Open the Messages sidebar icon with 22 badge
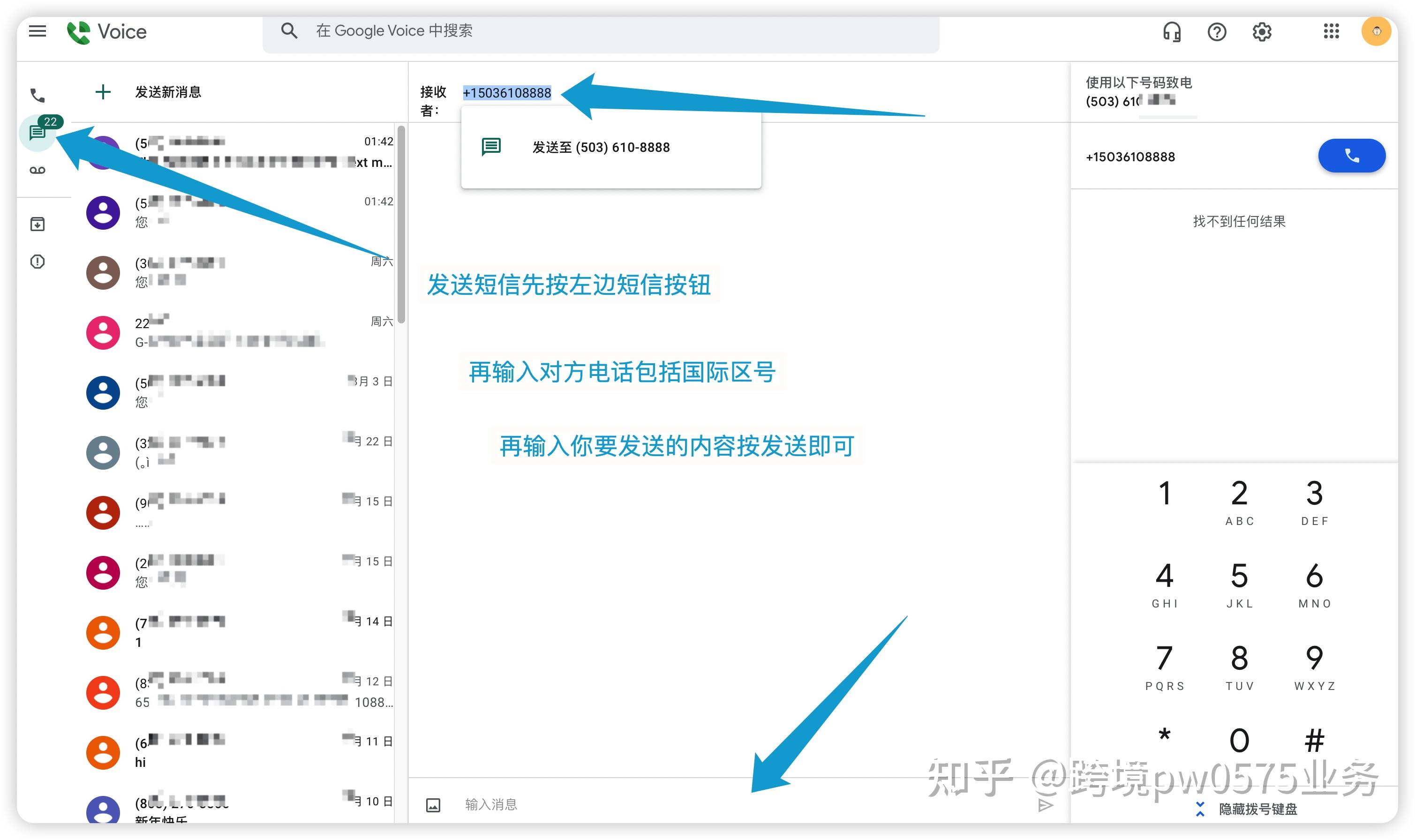Viewport: 1415px width, 840px height. (37, 133)
